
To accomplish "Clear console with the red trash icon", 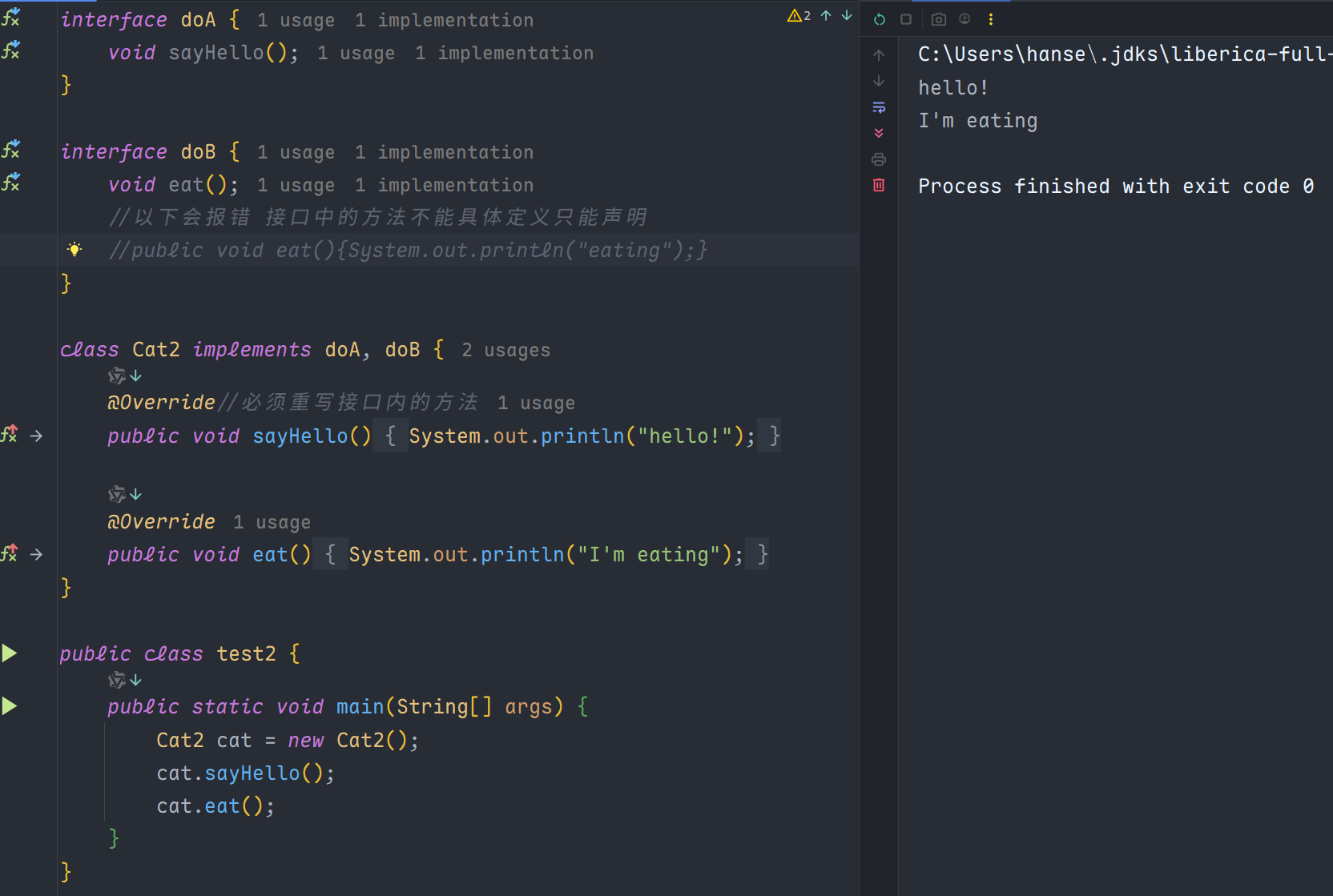I will point(879,185).
